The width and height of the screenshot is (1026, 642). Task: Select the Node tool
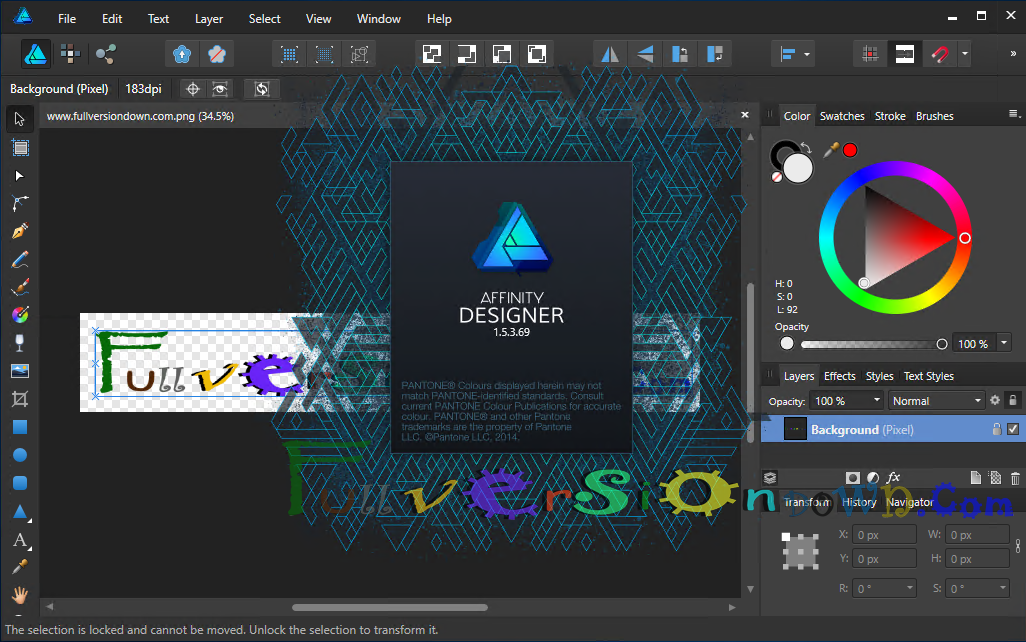(x=20, y=176)
